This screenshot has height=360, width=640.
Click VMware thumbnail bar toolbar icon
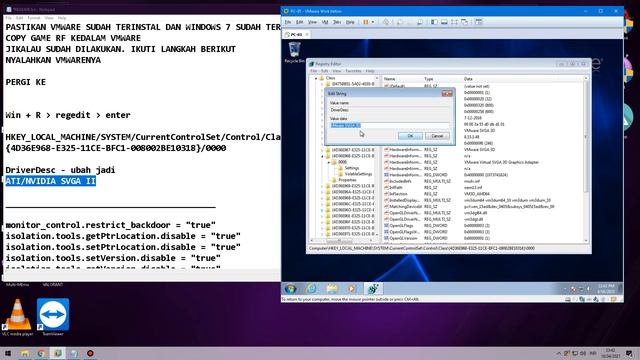point(444,22)
